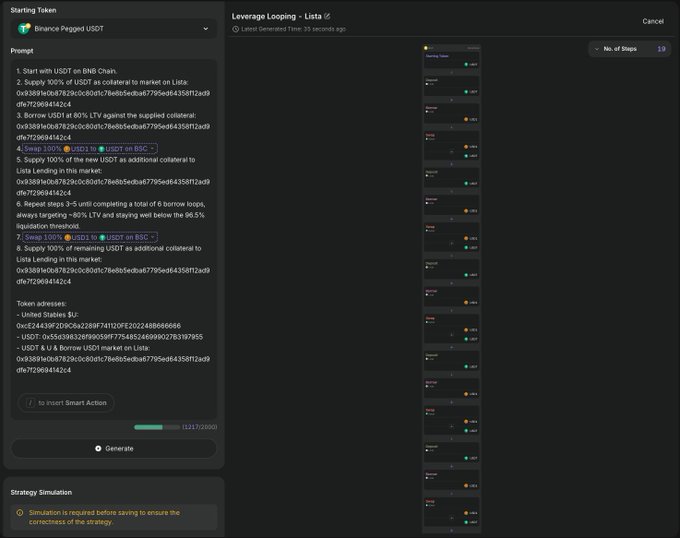Select the fourth Swap step card in the flow
Viewport: 680px width, 538px height.
tap(451, 420)
